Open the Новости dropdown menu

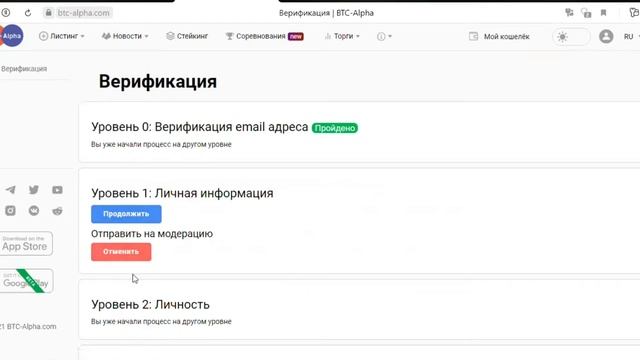(125, 36)
